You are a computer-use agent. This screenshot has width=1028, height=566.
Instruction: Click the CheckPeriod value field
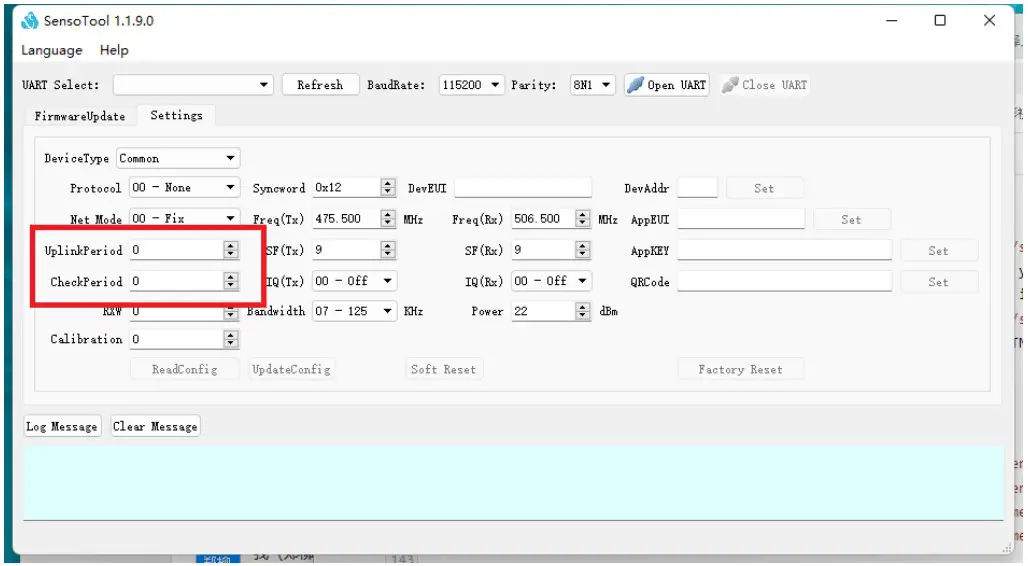[176, 281]
